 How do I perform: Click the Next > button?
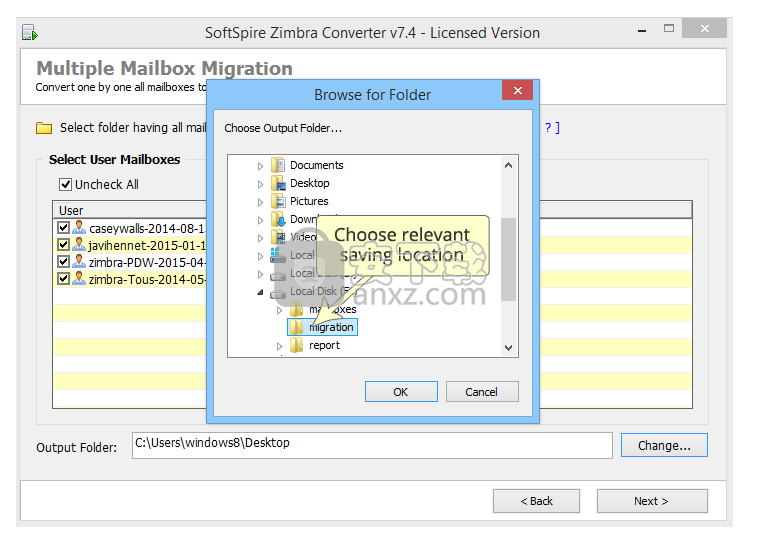point(652,501)
